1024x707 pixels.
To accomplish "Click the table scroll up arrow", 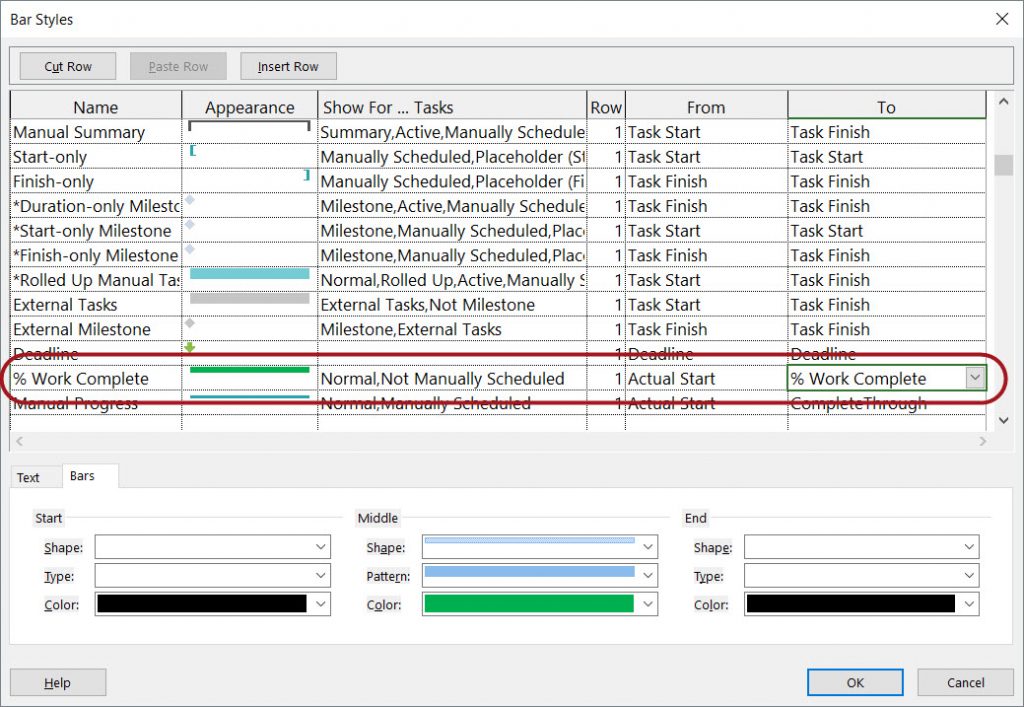I will pyautogui.click(x=1004, y=101).
